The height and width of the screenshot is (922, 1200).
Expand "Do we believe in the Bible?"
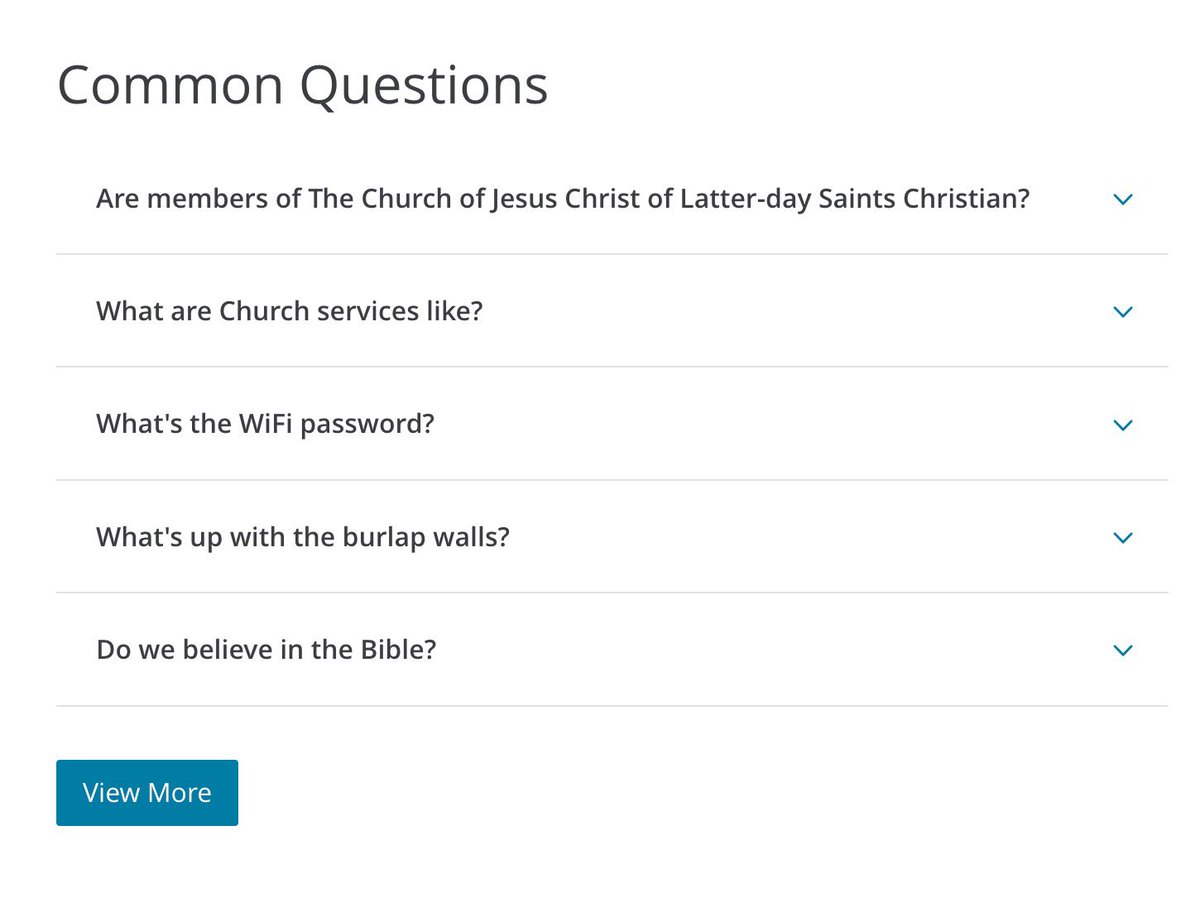(266, 651)
